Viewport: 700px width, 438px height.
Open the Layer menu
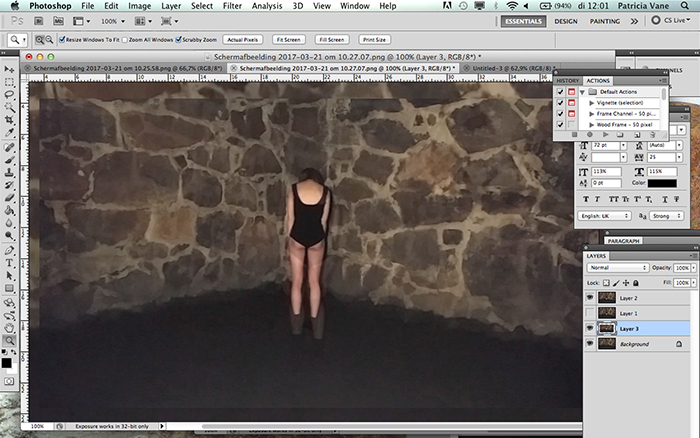click(x=171, y=6)
